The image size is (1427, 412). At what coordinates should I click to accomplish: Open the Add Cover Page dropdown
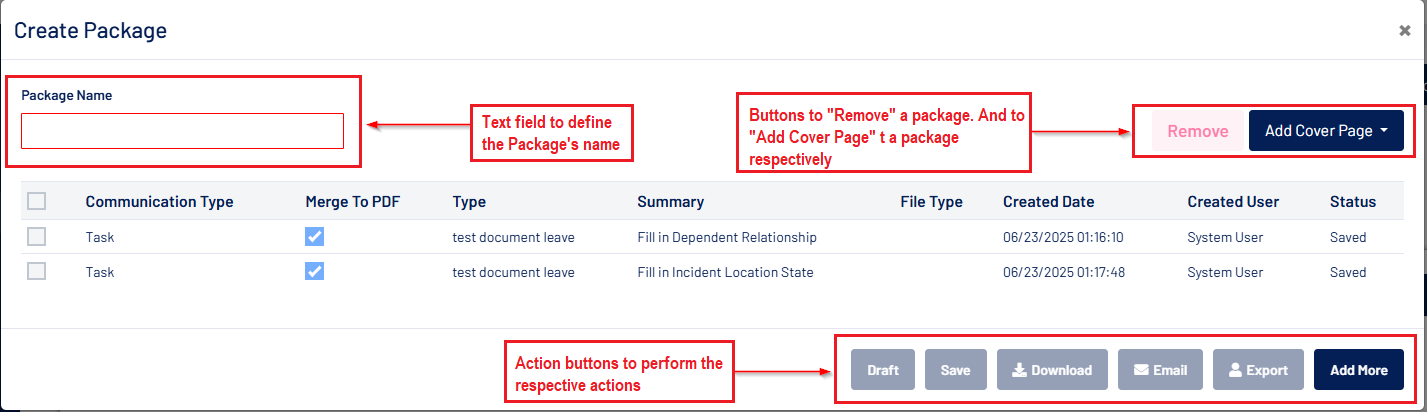click(x=1326, y=131)
